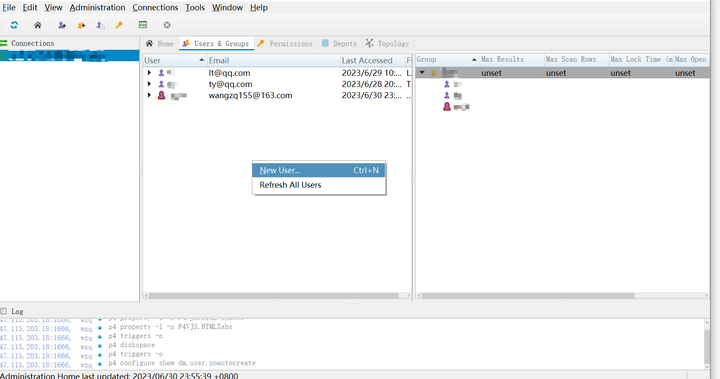Click the right scroll arrow under users list

coord(409,296)
